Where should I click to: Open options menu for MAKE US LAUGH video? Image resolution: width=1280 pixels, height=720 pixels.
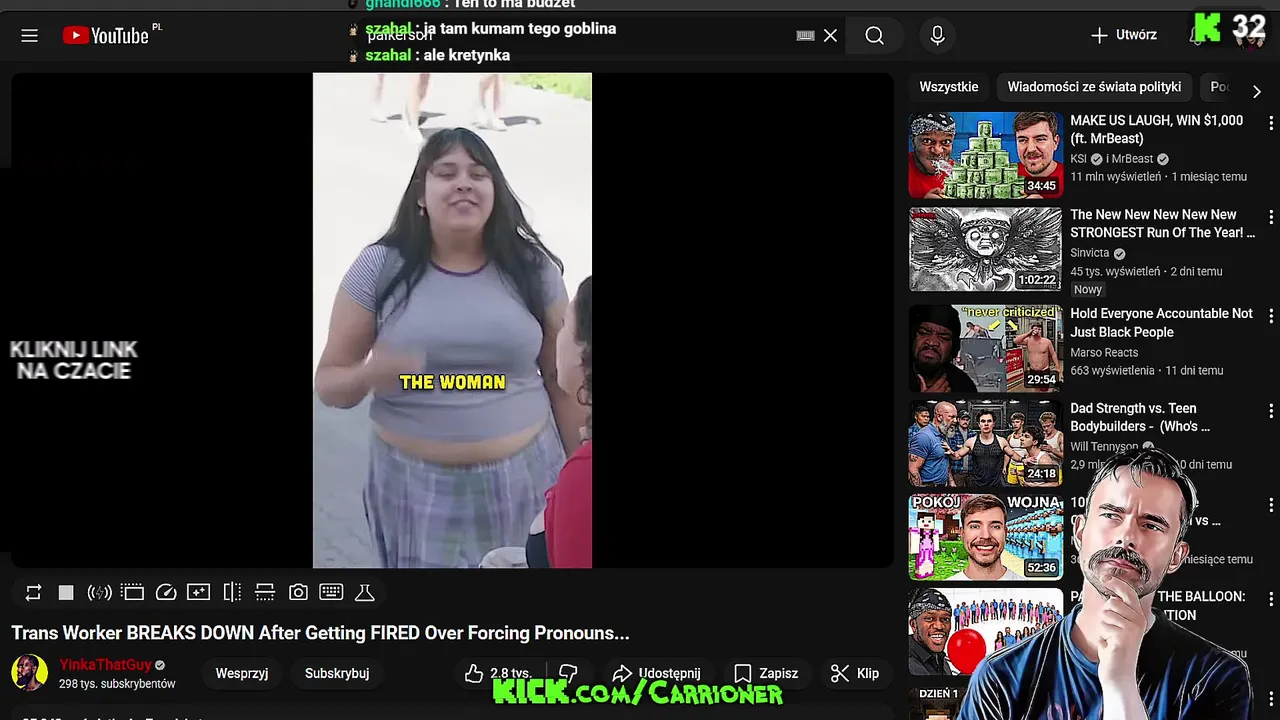pos(1271,122)
